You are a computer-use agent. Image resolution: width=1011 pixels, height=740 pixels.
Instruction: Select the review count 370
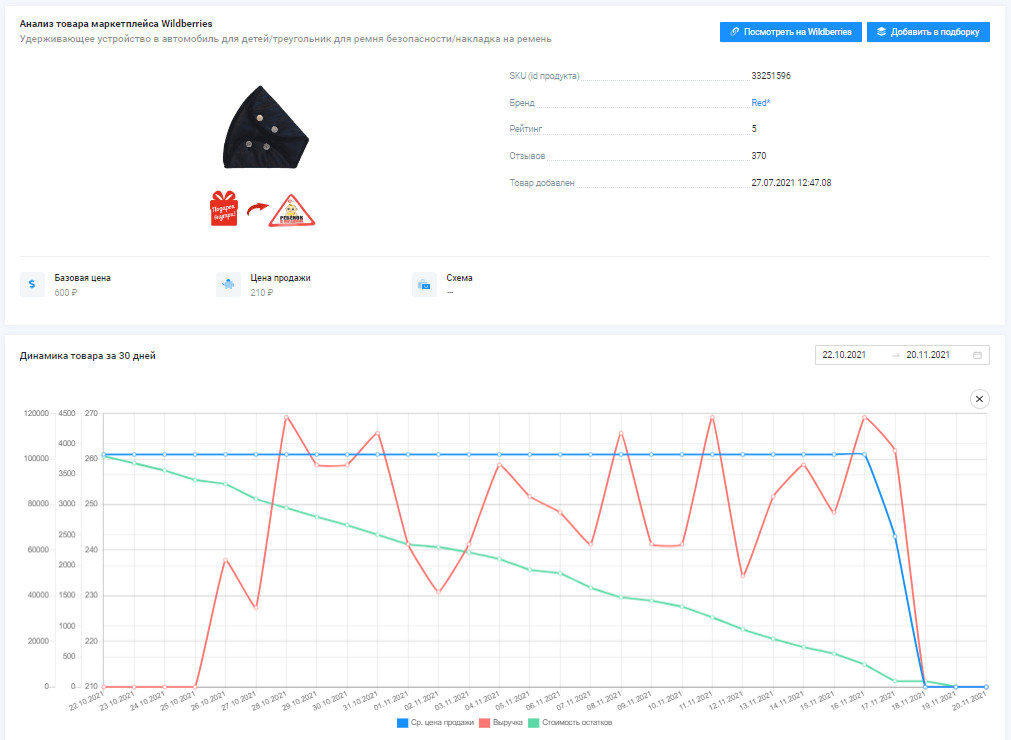759,155
